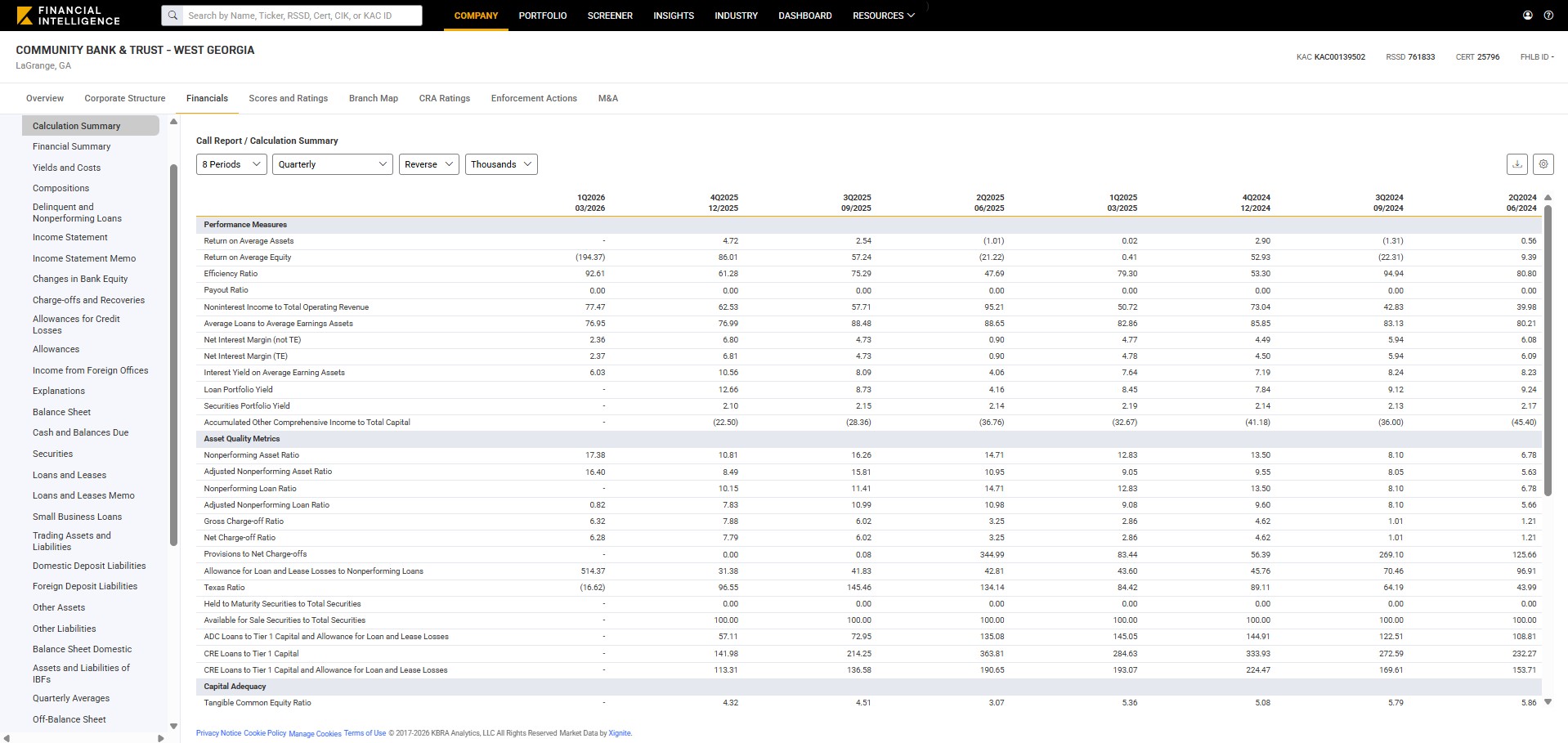Click the table vertical scrollbar thumb

1548,351
